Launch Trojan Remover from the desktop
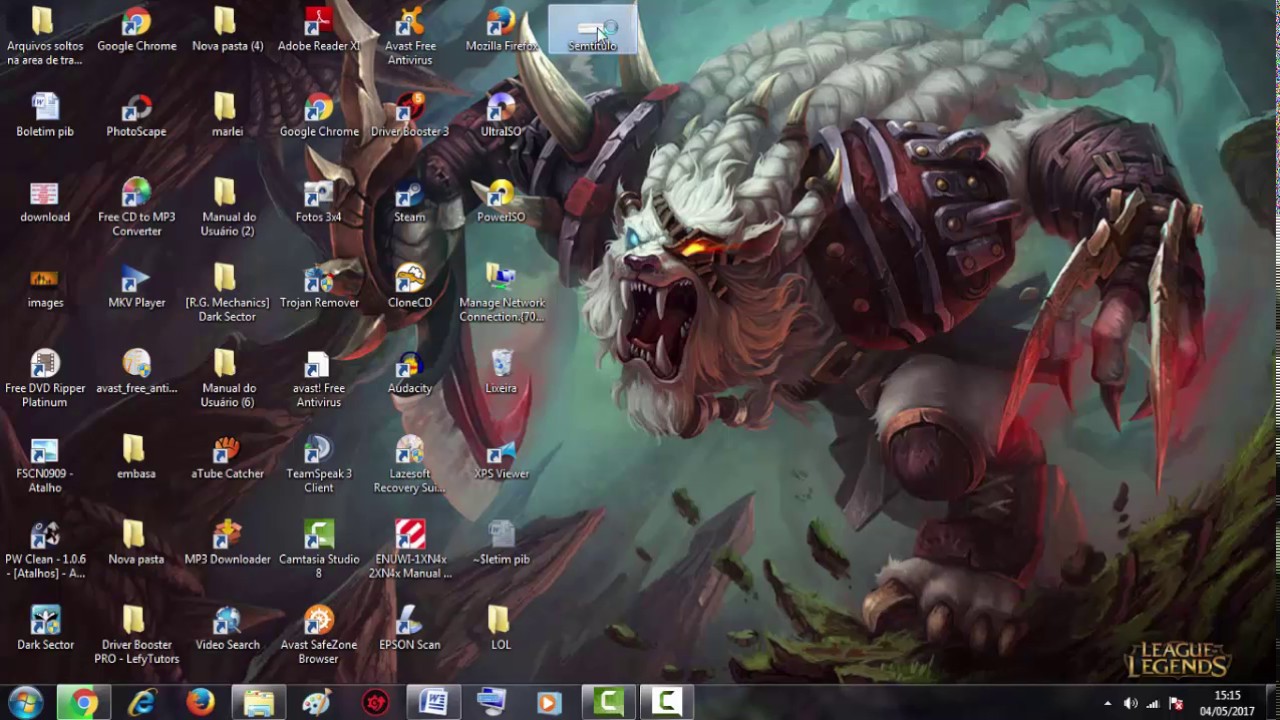Image resolution: width=1280 pixels, height=720 pixels. (319, 286)
